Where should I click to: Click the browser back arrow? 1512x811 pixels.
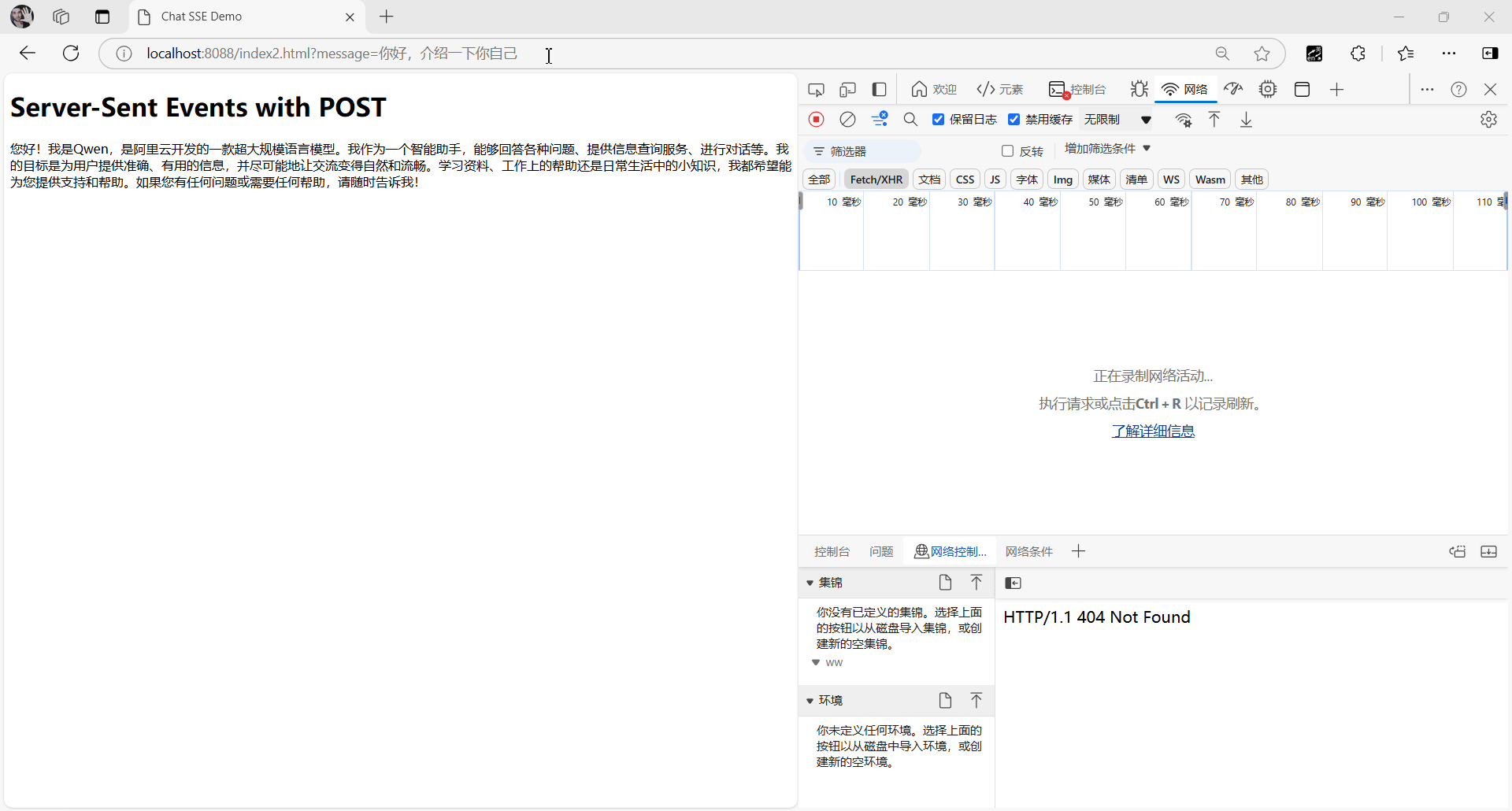pos(28,54)
